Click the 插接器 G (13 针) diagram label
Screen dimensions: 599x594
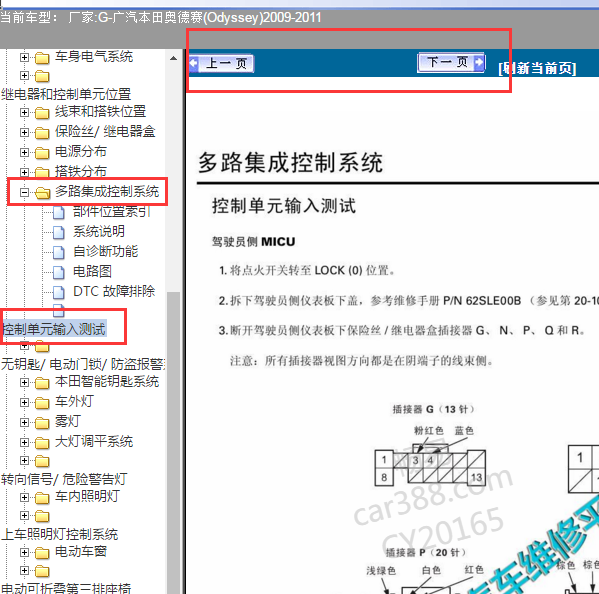433,409
